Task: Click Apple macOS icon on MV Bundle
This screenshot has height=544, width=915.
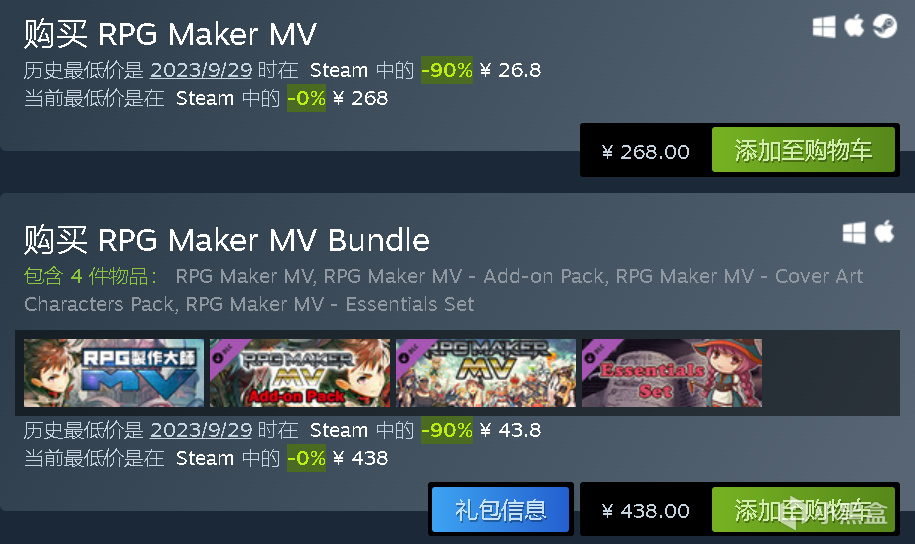Action: tap(884, 232)
